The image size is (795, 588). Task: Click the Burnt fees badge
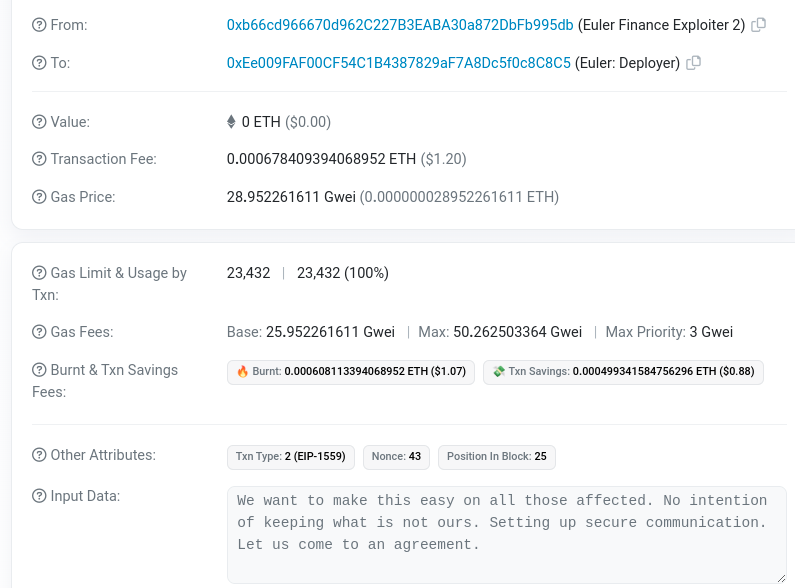tap(351, 372)
